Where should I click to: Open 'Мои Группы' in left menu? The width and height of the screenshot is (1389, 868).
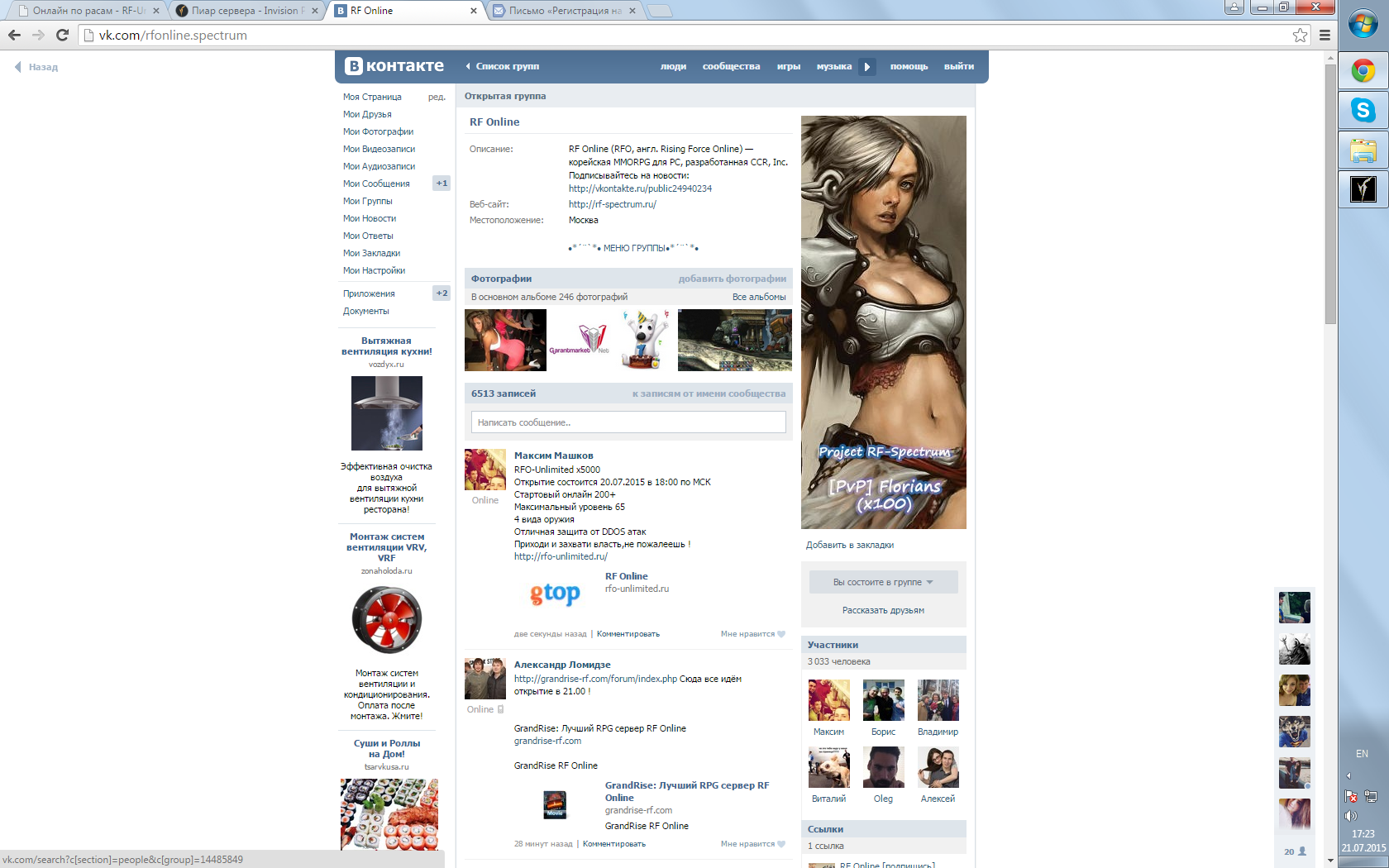367,201
